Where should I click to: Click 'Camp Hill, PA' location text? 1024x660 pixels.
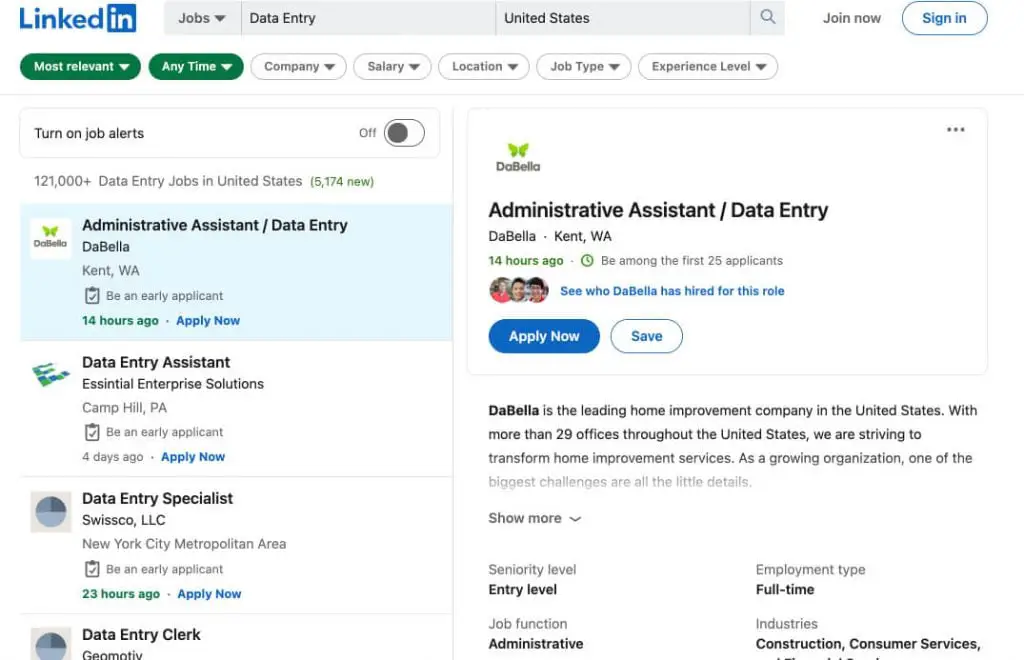pyautogui.click(x=125, y=407)
